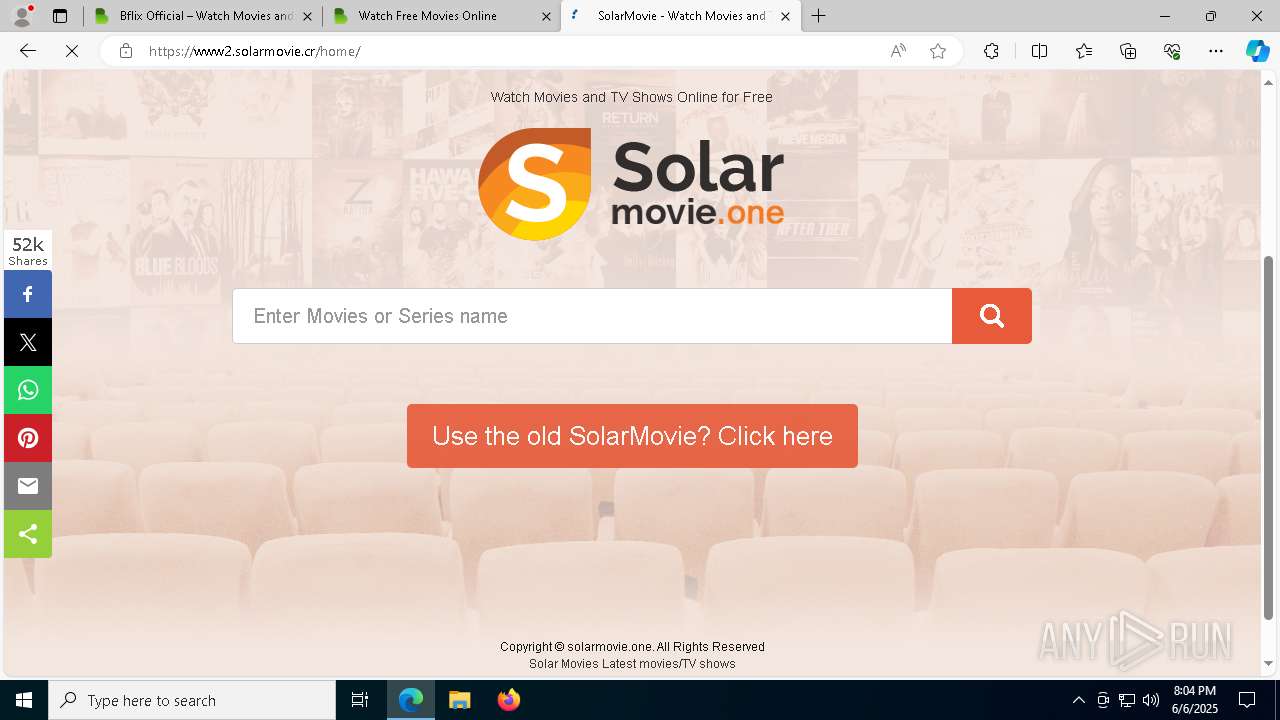Click the page vertical scrollbar
The height and width of the screenshot is (720, 1280).
pyautogui.click(x=1269, y=438)
